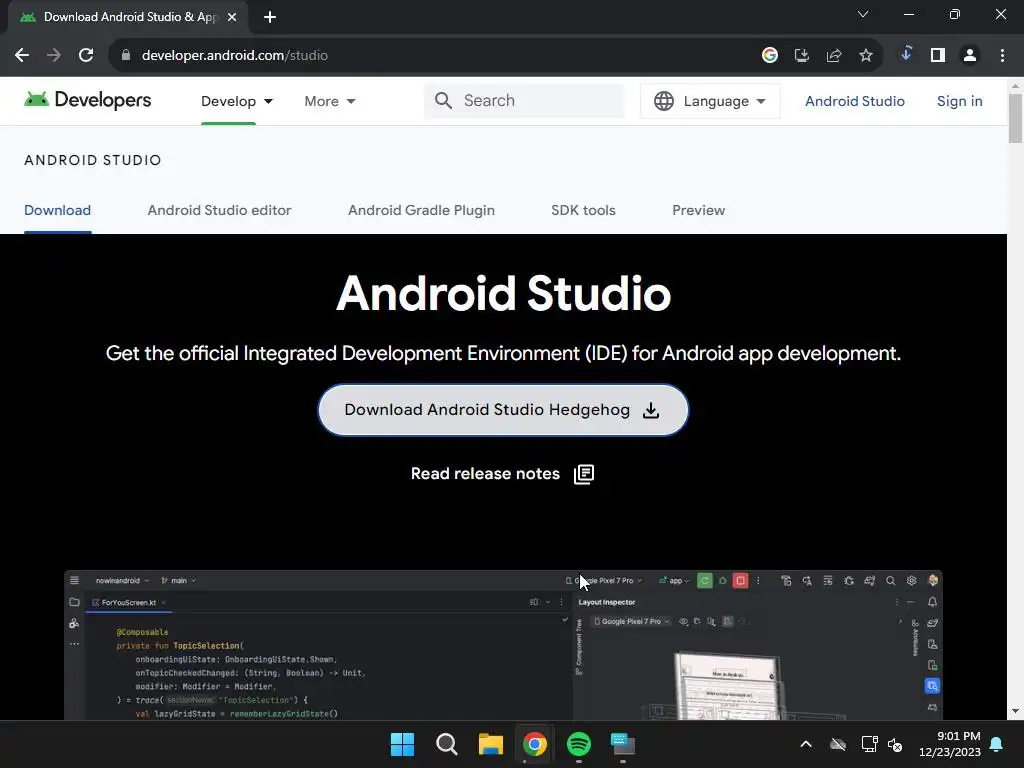Bookmark this page with star icon
Image resolution: width=1024 pixels, height=768 pixels.
(x=866, y=56)
